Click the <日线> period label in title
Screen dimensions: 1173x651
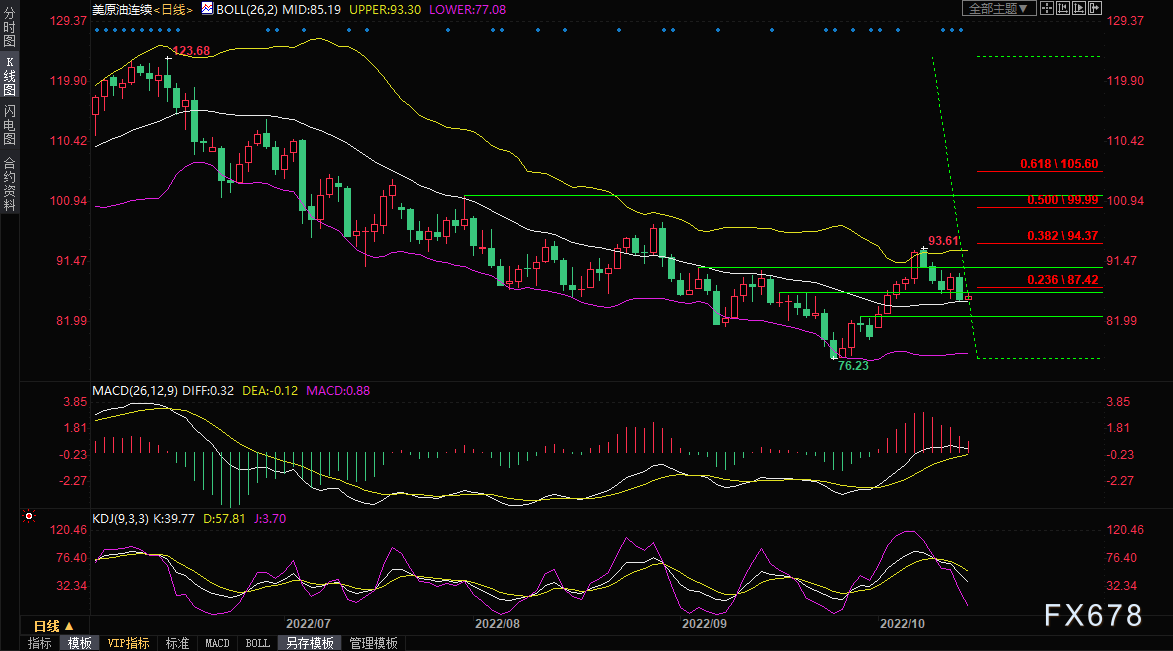click(x=173, y=10)
